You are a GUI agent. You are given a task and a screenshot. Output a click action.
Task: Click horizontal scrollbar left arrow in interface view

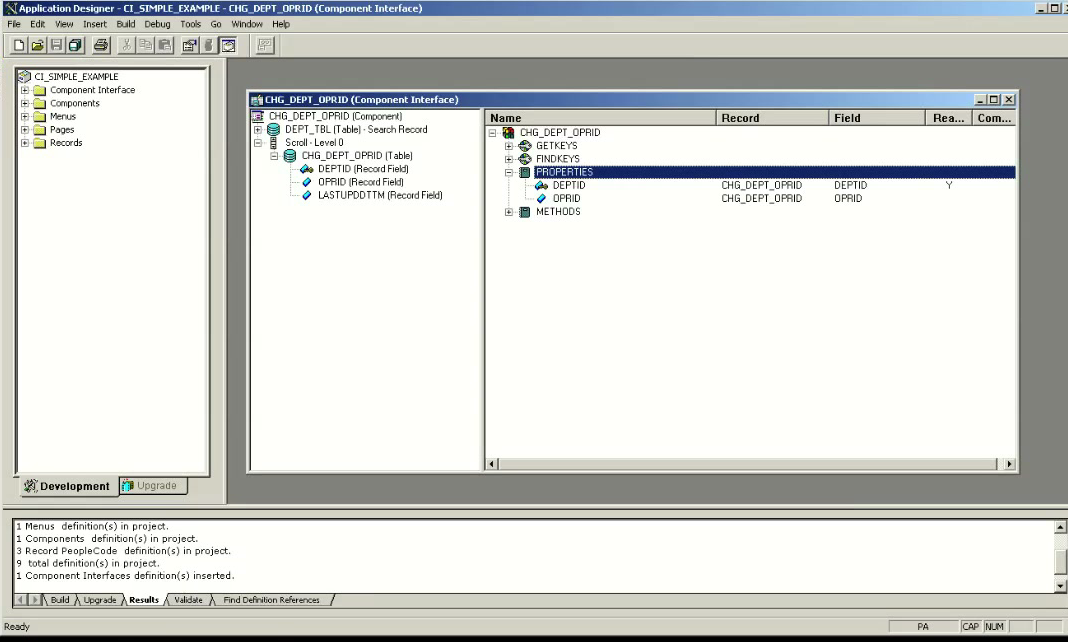click(492, 464)
